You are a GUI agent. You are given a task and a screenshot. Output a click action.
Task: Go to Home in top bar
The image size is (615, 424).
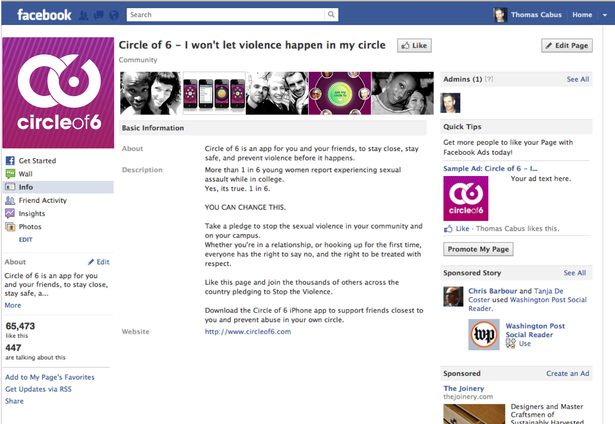point(582,15)
